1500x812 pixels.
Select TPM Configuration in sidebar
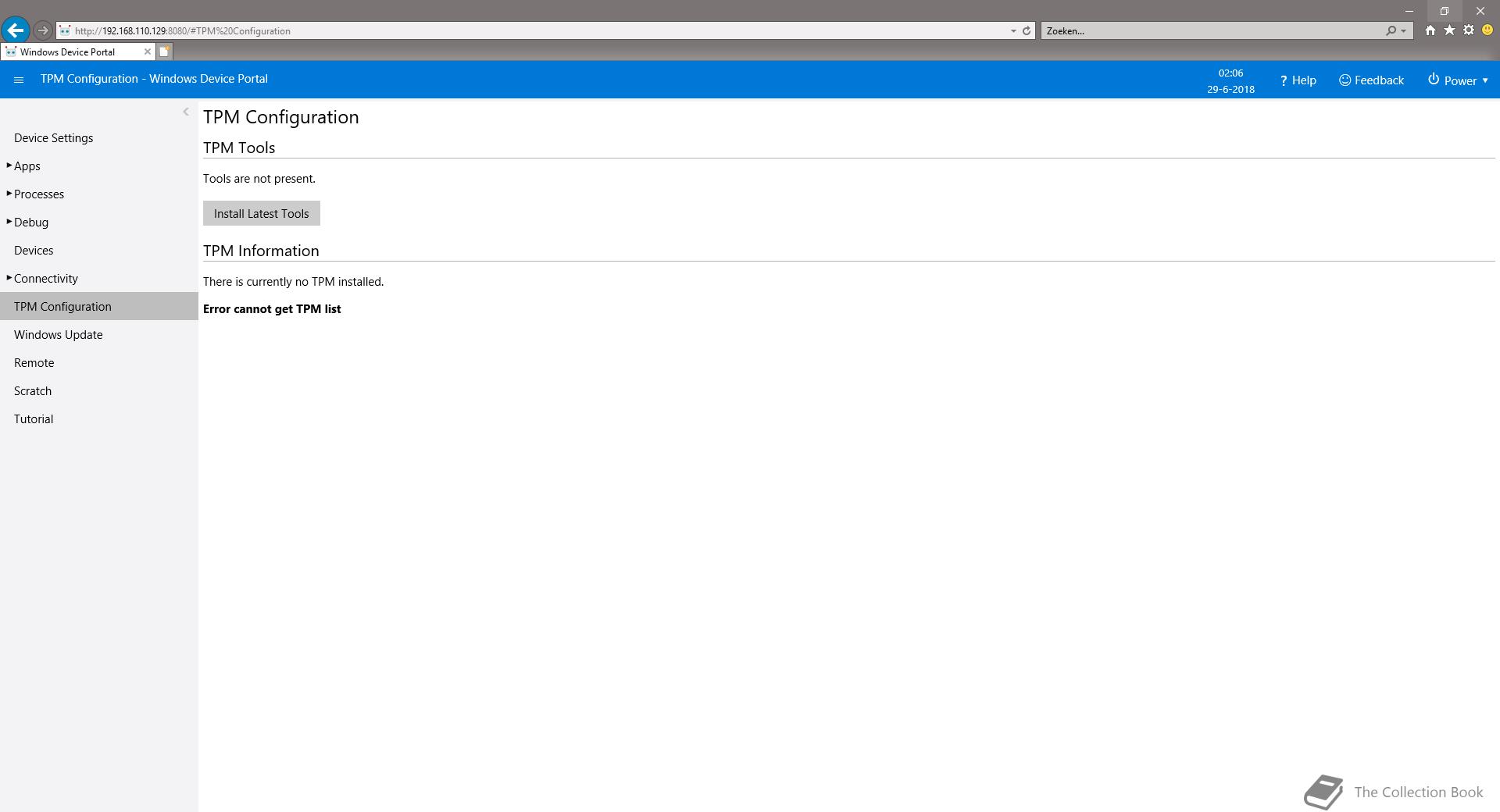(99, 306)
